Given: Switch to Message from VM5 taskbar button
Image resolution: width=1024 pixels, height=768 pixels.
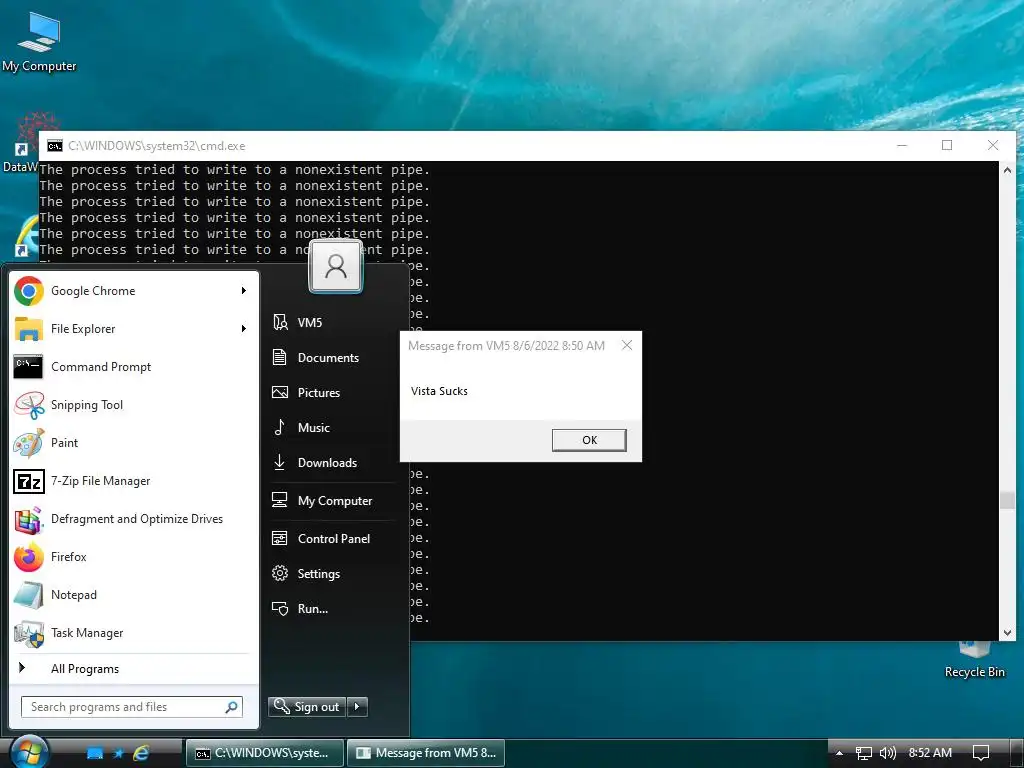Looking at the screenshot, I should [x=425, y=753].
